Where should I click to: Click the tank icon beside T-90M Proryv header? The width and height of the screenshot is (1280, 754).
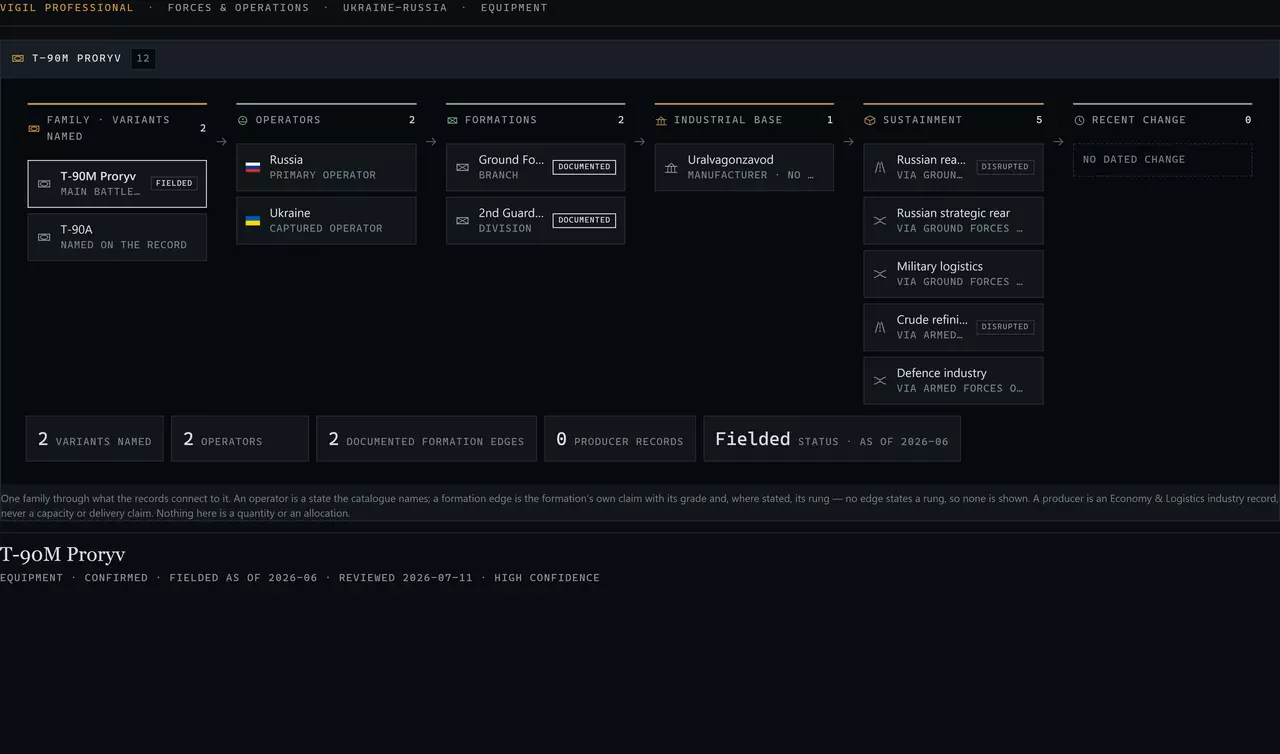pos(18,59)
